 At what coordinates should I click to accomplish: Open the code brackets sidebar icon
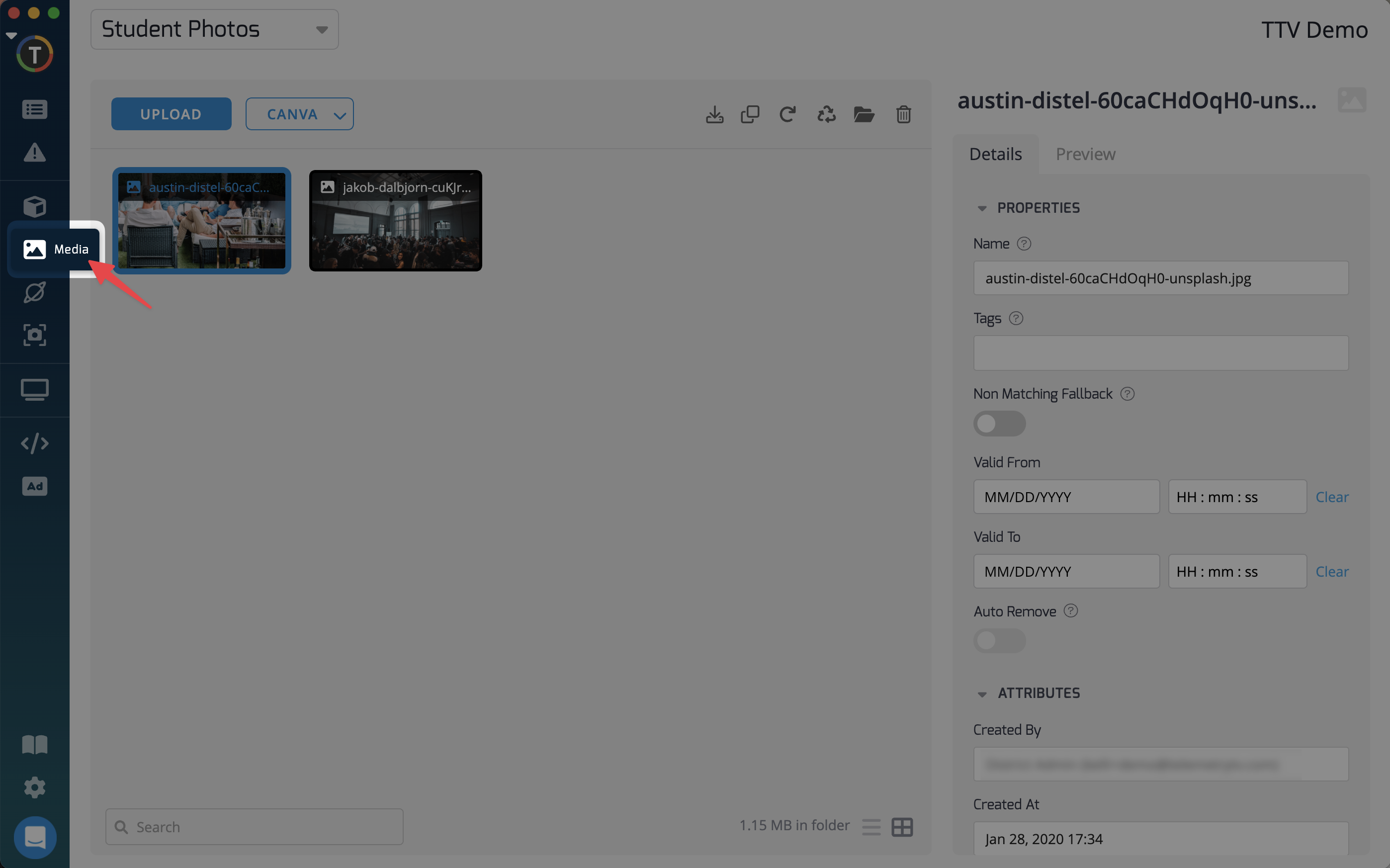pos(34,443)
